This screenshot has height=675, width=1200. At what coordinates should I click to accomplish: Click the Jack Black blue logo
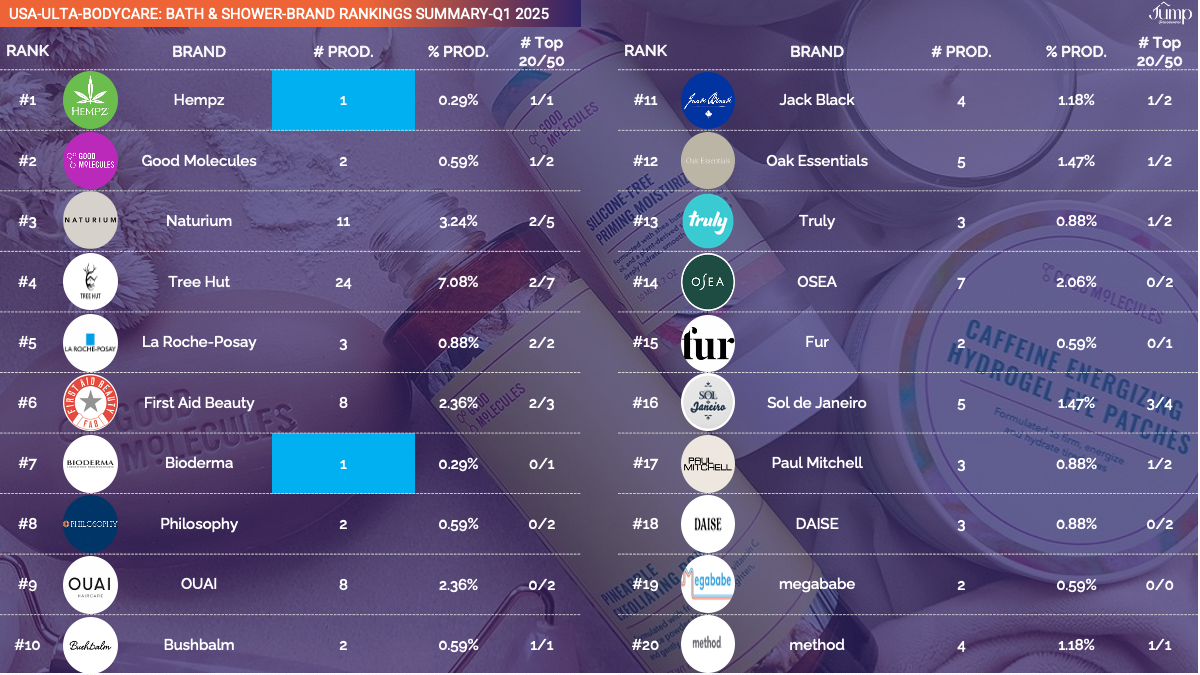[707, 100]
